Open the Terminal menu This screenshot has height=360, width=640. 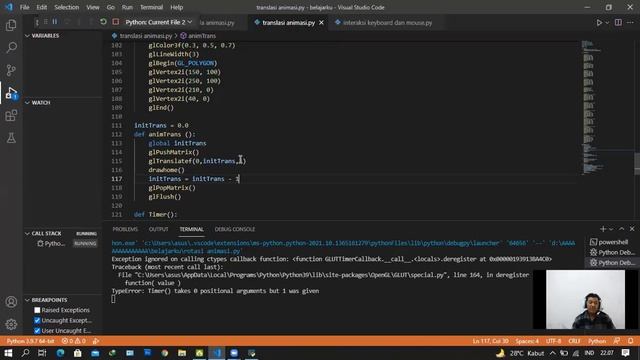click(x=151, y=7)
